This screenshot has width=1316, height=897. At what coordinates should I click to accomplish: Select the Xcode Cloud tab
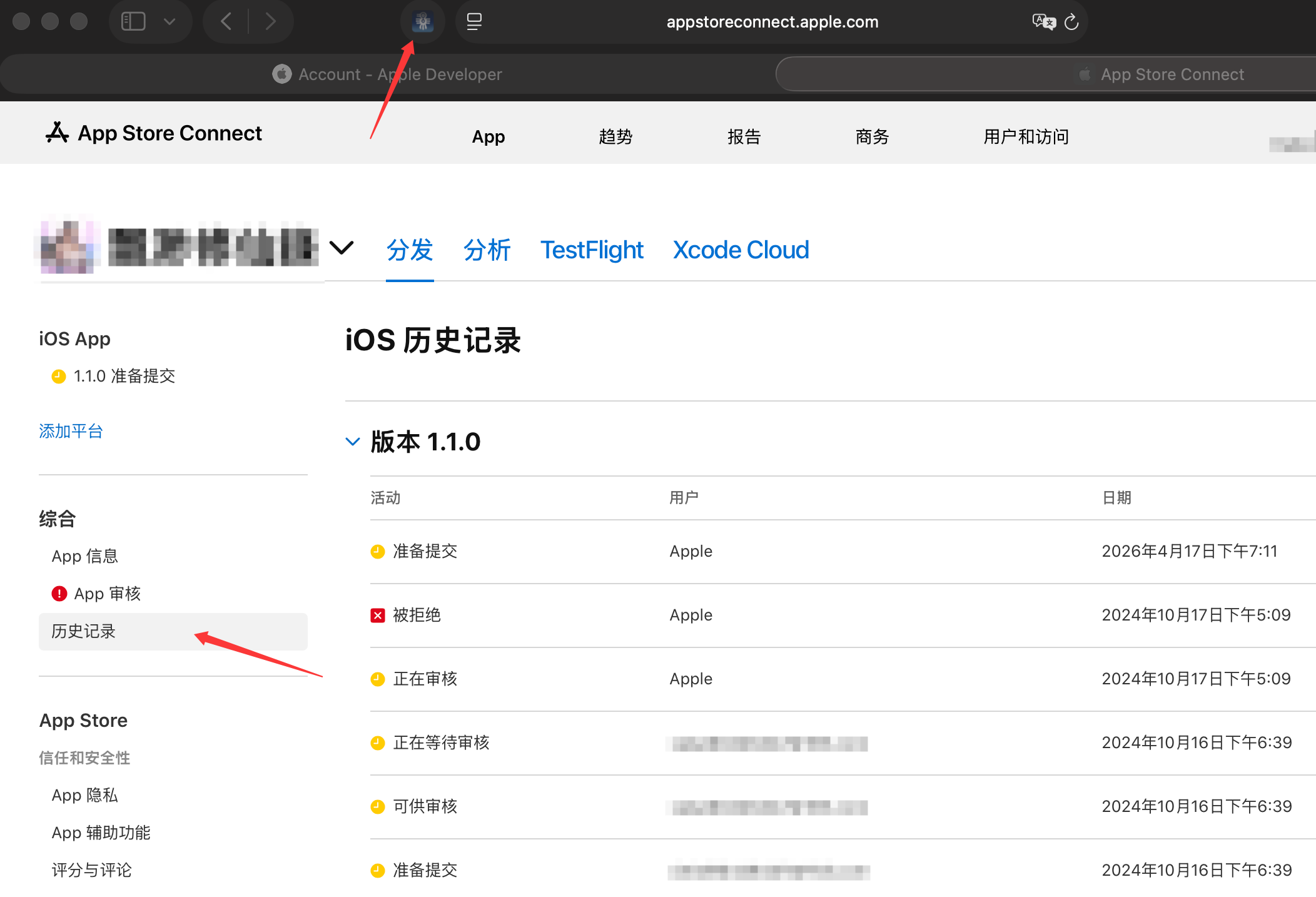pyautogui.click(x=741, y=250)
